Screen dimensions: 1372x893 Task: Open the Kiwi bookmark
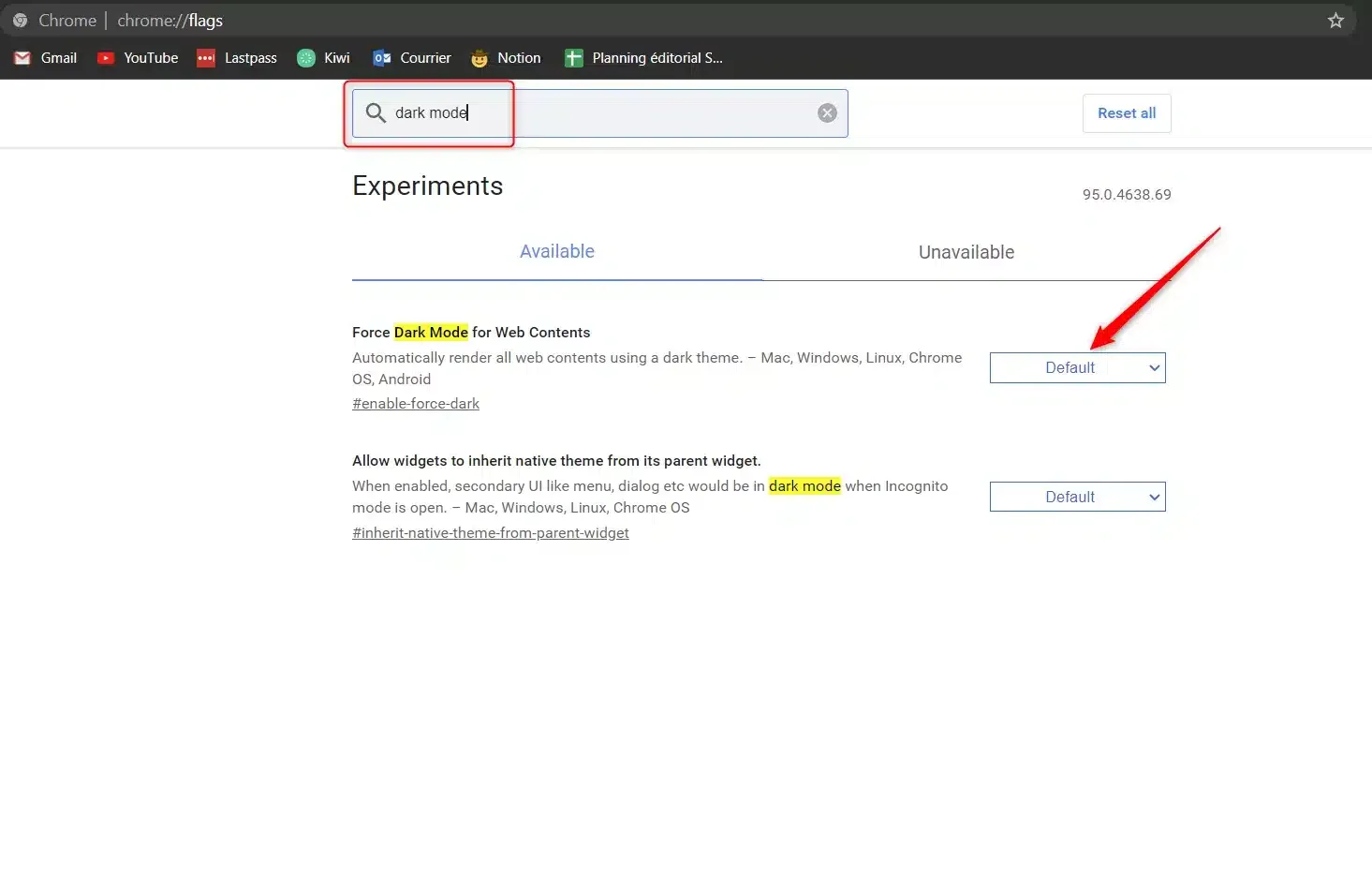click(x=323, y=58)
